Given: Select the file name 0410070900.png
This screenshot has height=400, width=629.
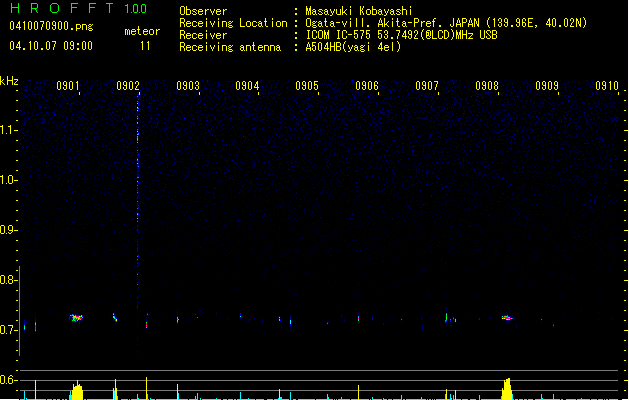Looking at the screenshot, I should pos(51,26).
